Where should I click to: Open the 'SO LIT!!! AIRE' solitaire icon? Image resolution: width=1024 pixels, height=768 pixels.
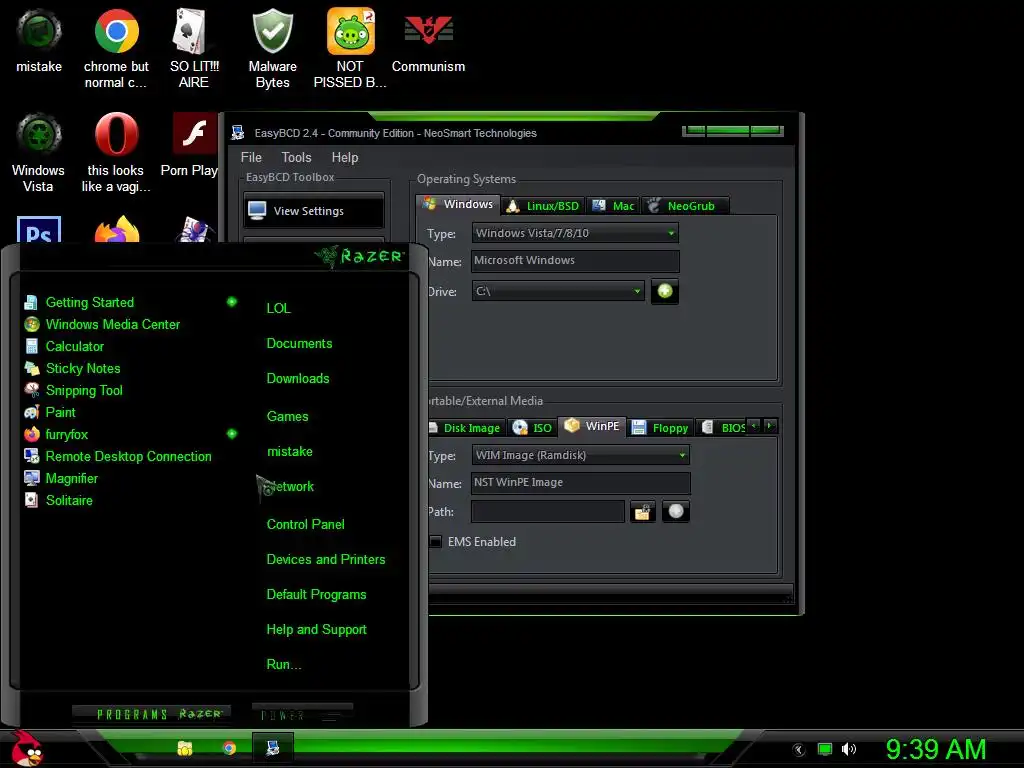pos(193,48)
